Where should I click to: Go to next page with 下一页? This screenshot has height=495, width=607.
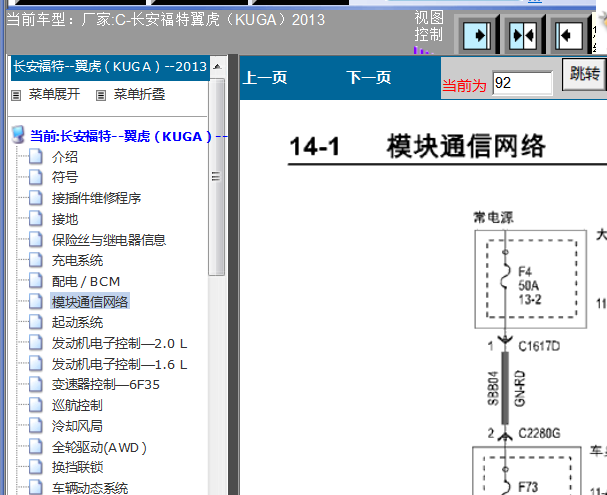pos(369,77)
